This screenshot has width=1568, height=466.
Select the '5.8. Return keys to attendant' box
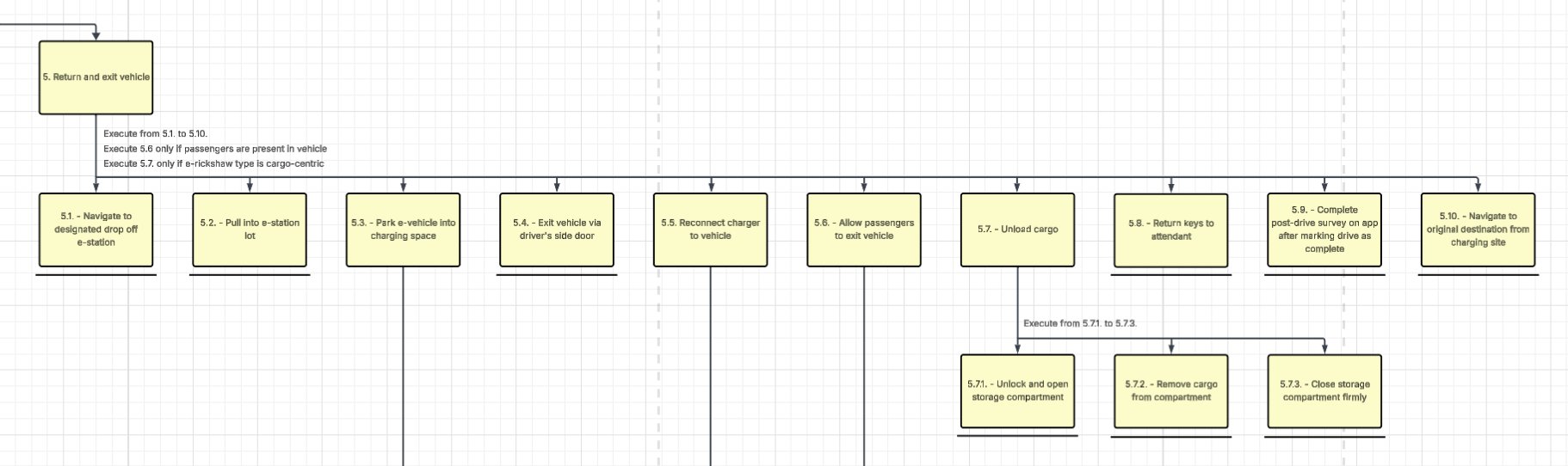tap(1170, 230)
